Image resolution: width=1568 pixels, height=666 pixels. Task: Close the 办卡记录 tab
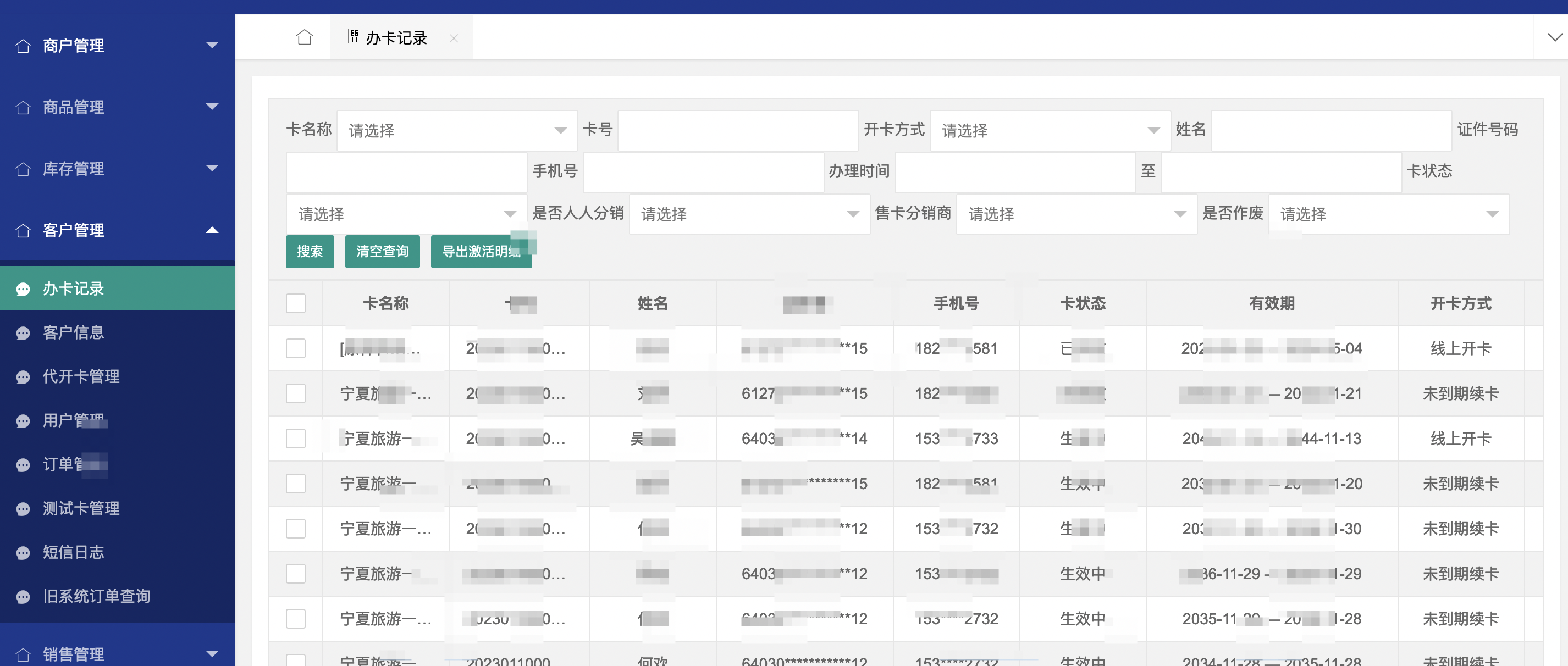click(x=454, y=38)
